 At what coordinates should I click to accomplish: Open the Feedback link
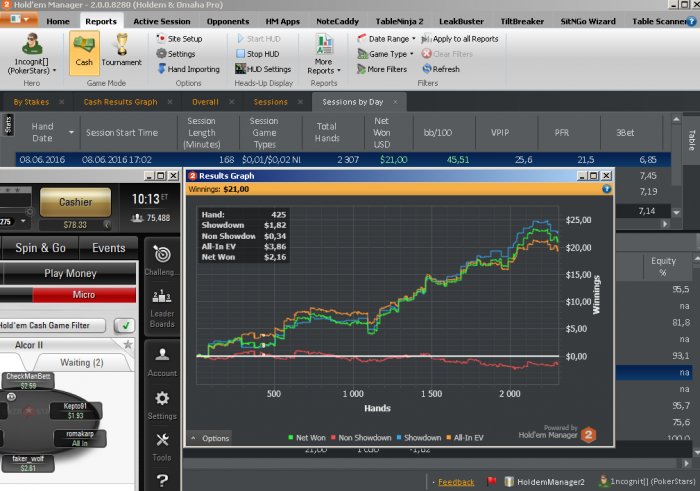tap(456, 481)
